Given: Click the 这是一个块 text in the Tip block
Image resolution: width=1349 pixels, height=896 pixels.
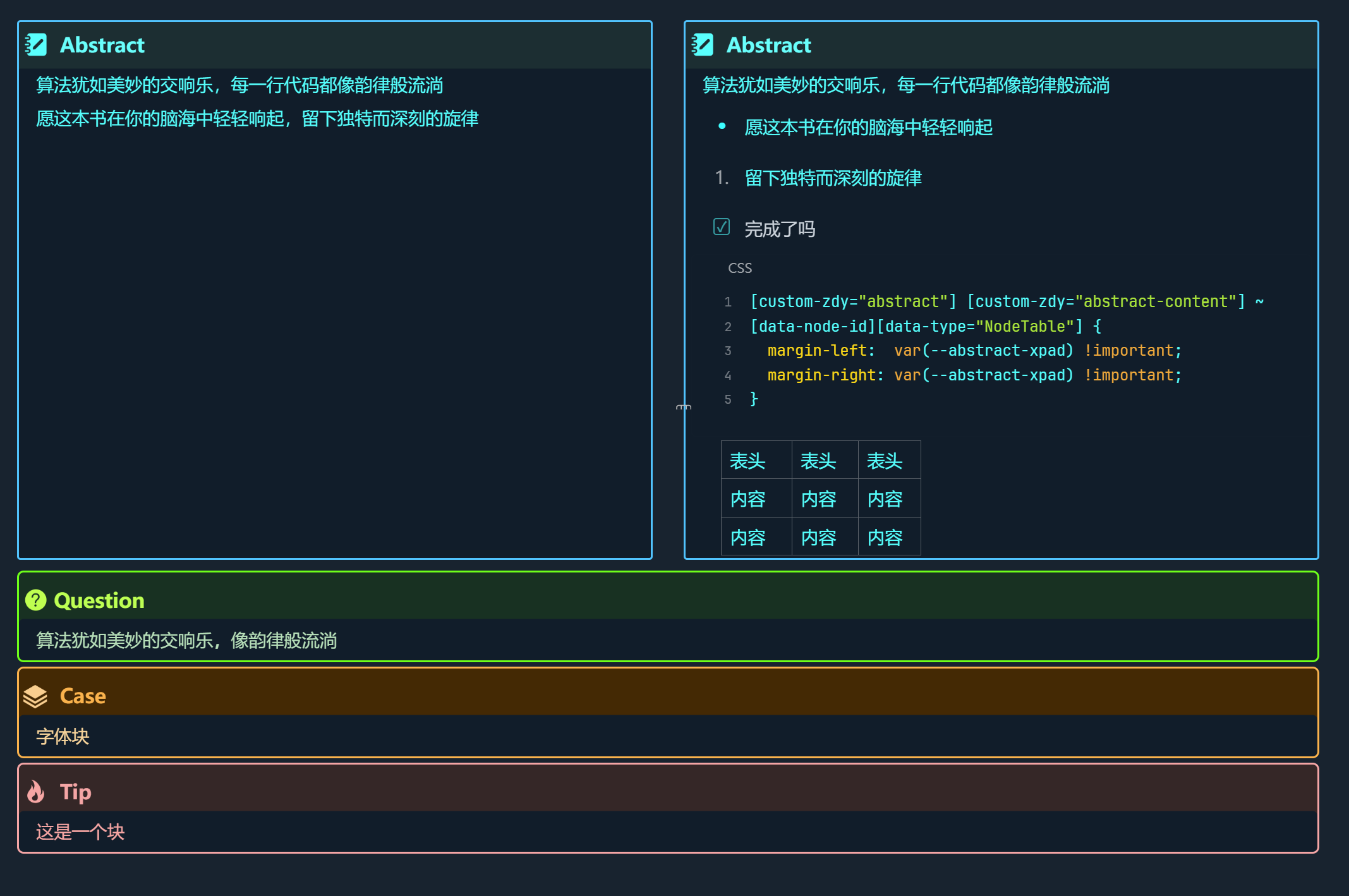Looking at the screenshot, I should click(x=80, y=832).
